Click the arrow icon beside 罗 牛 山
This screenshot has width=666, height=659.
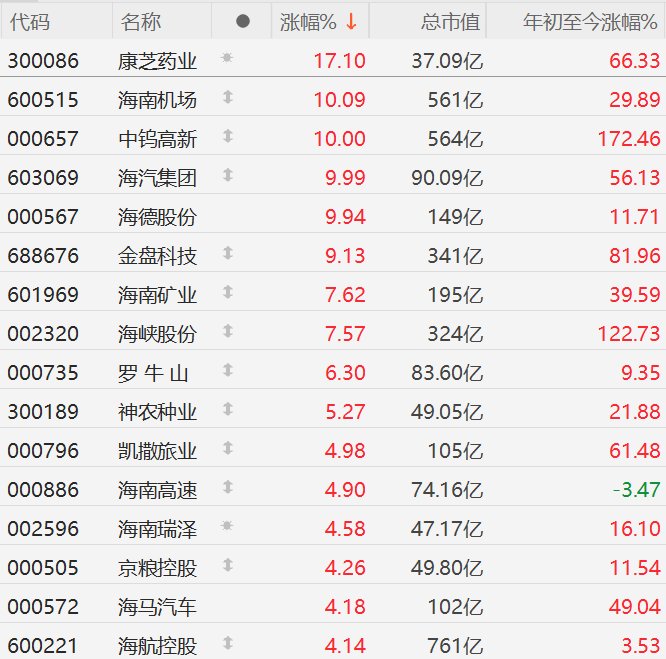click(227, 371)
